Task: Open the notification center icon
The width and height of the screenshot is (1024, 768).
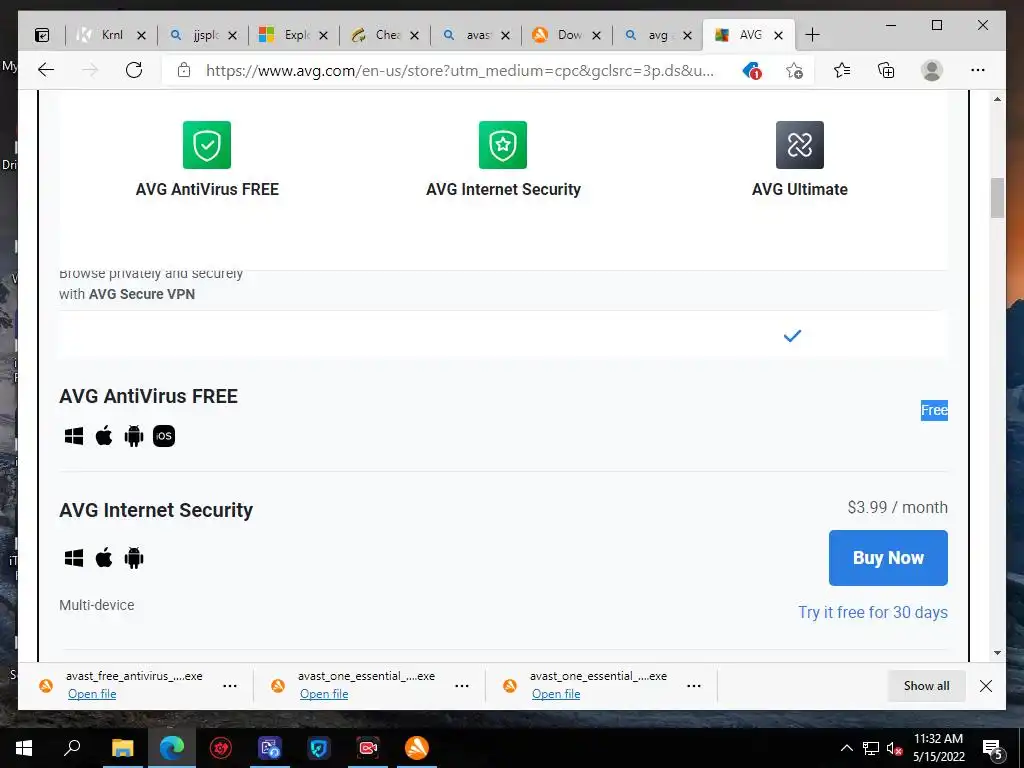Action: [x=993, y=749]
